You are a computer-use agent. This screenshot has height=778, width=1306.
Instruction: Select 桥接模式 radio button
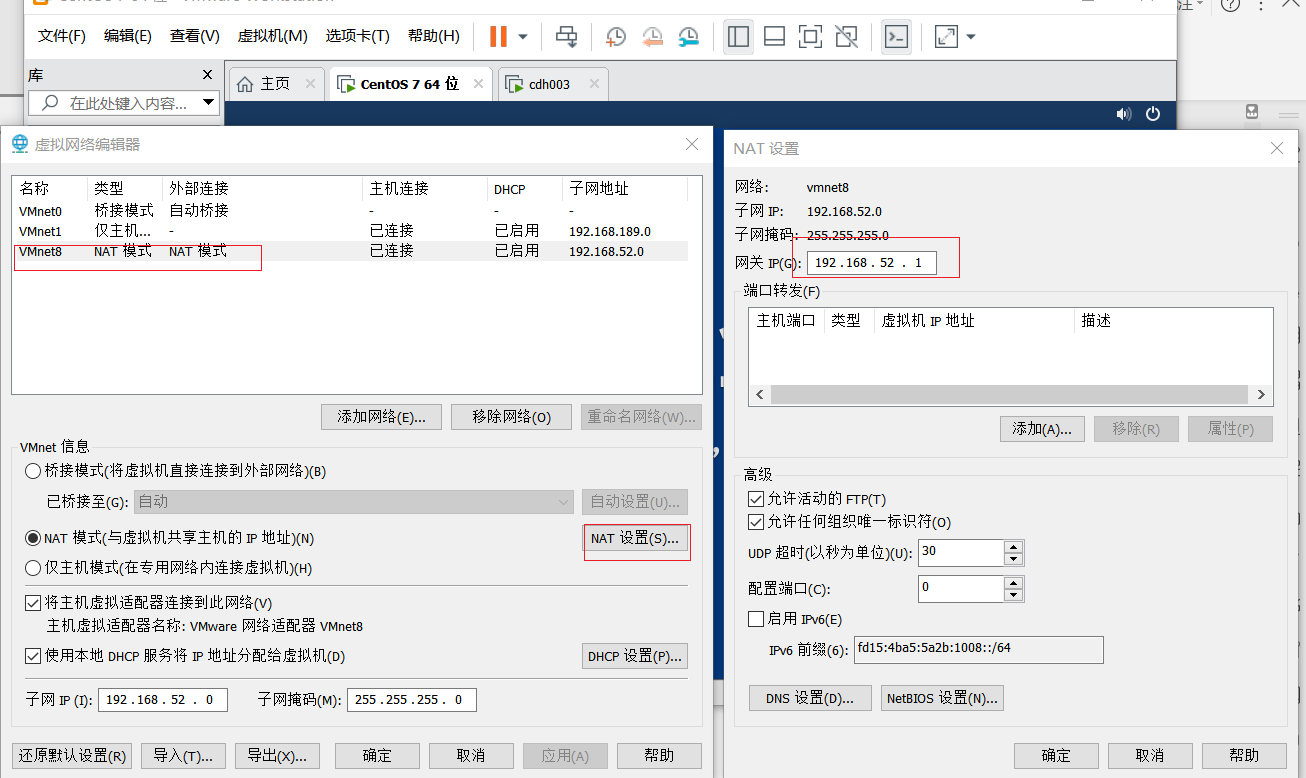pos(33,471)
